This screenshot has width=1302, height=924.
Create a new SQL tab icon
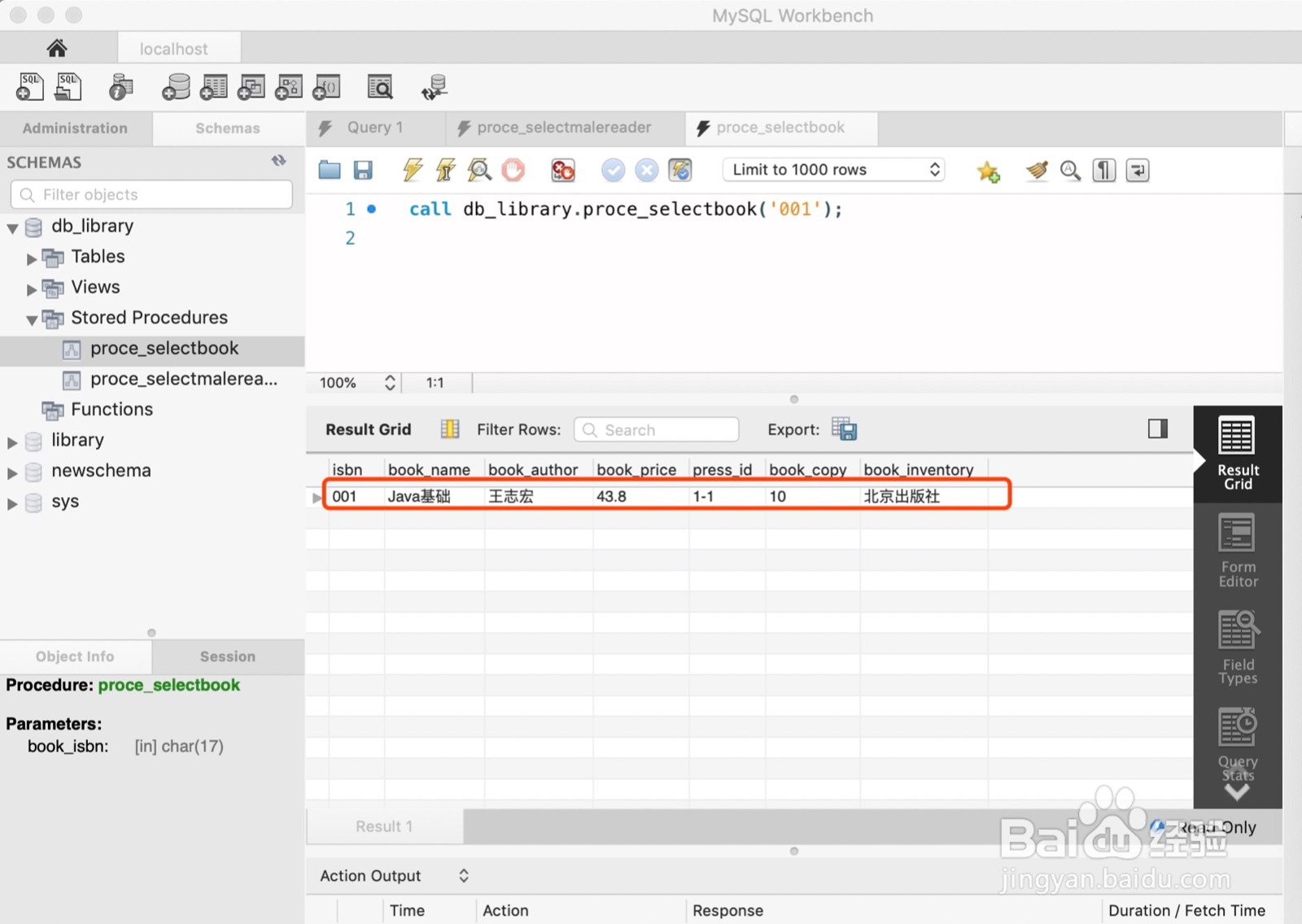point(29,86)
